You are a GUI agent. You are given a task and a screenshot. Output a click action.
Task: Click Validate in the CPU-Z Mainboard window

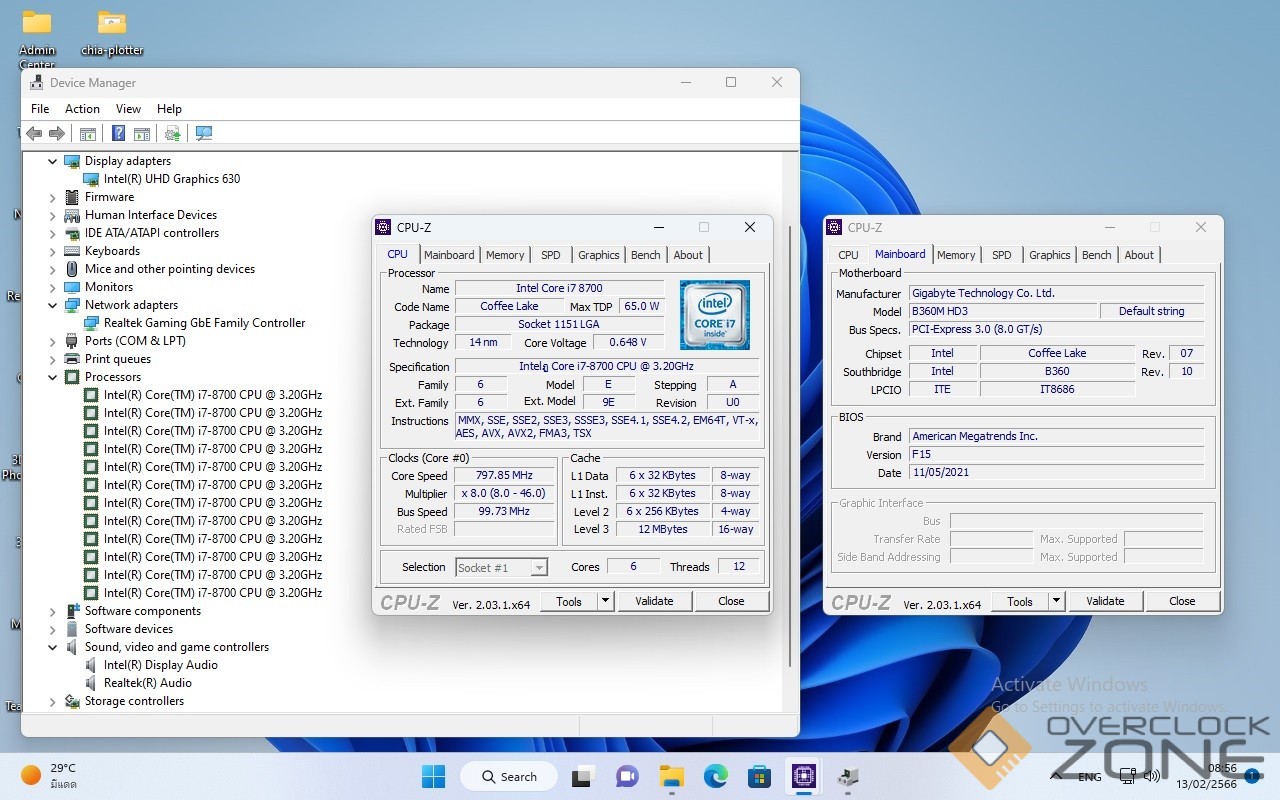[x=1105, y=601]
